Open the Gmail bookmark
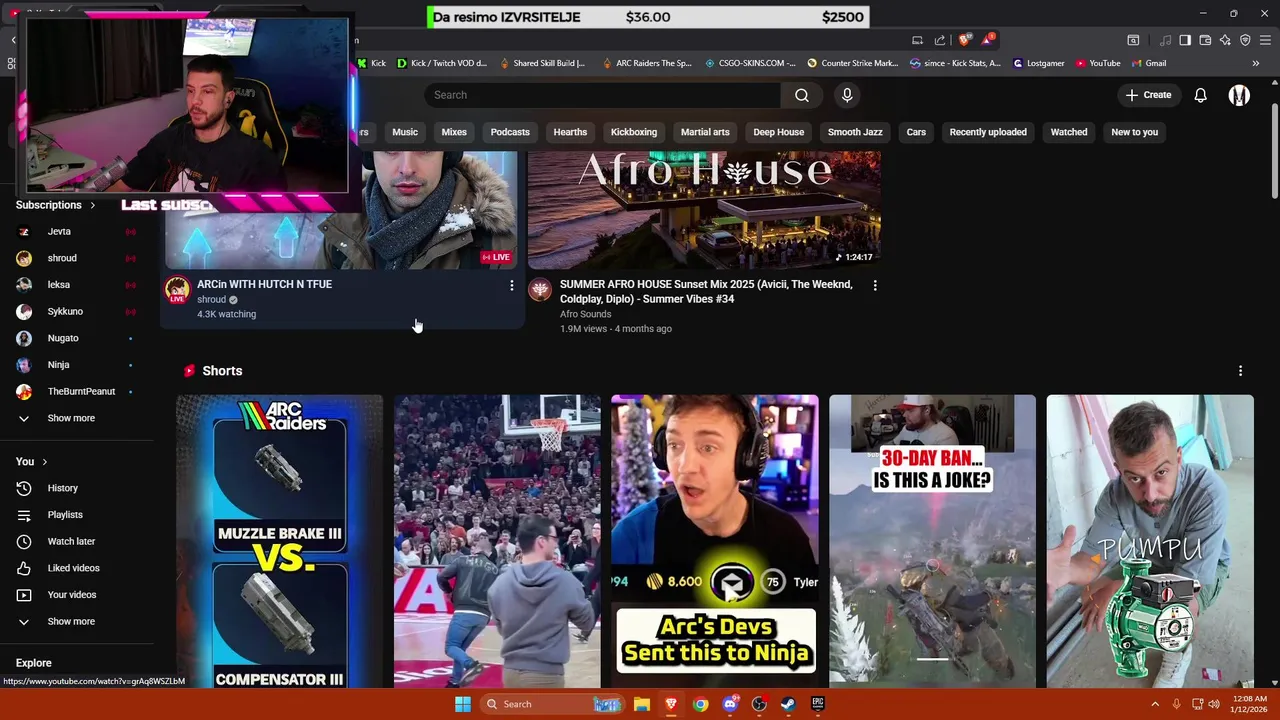This screenshot has height=720, width=1280. [1147, 63]
